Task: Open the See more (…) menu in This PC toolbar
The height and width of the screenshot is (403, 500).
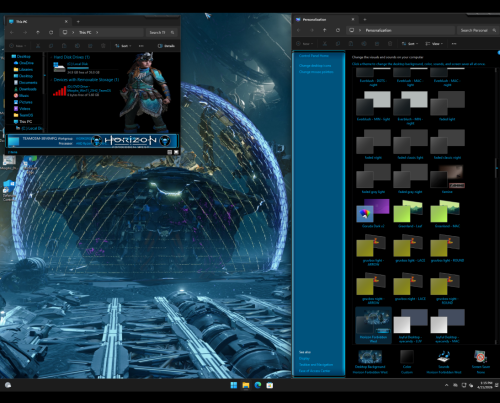Action: 141,46
